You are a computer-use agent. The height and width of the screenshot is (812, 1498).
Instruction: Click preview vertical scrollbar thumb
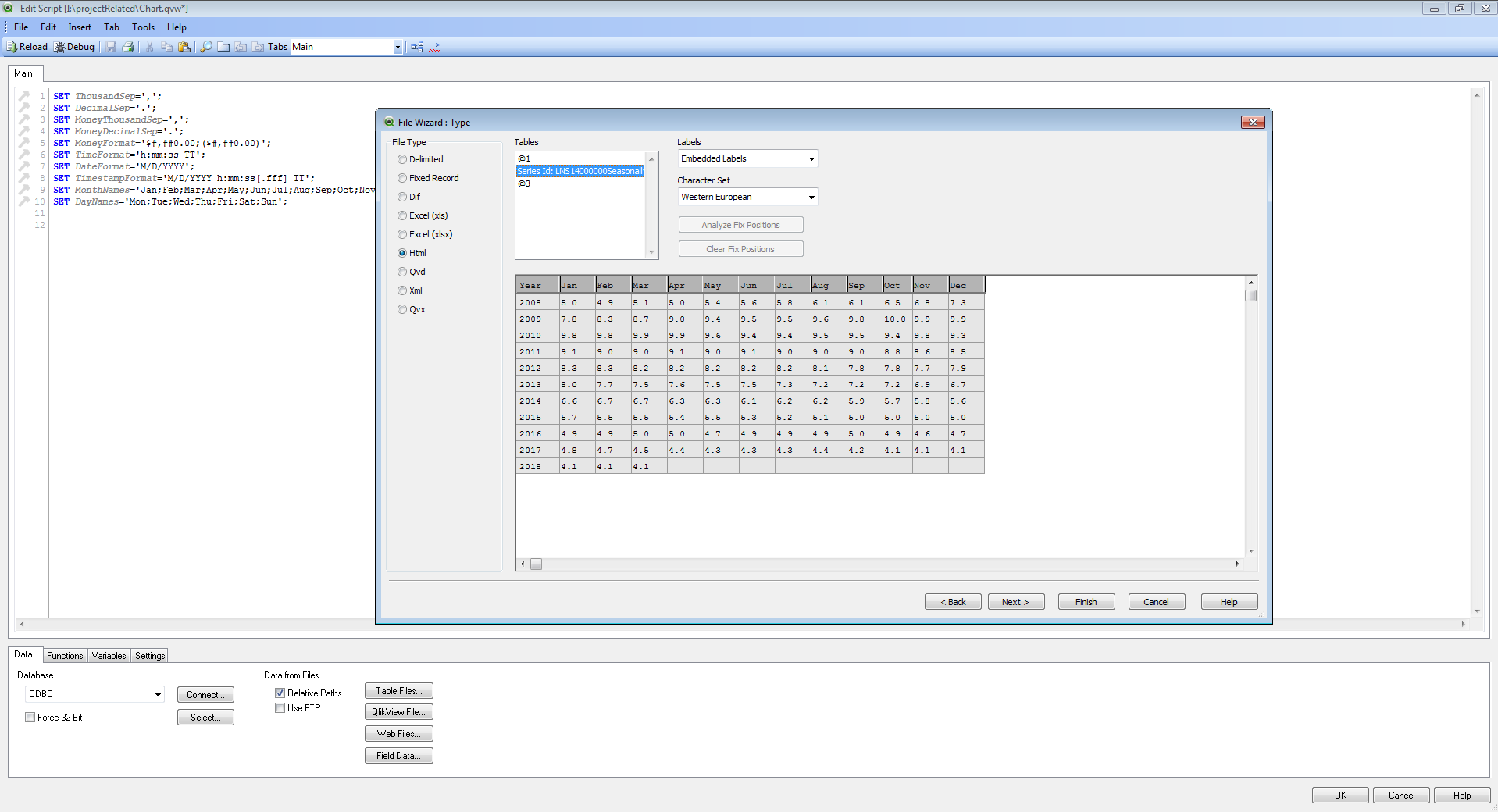tap(1251, 296)
